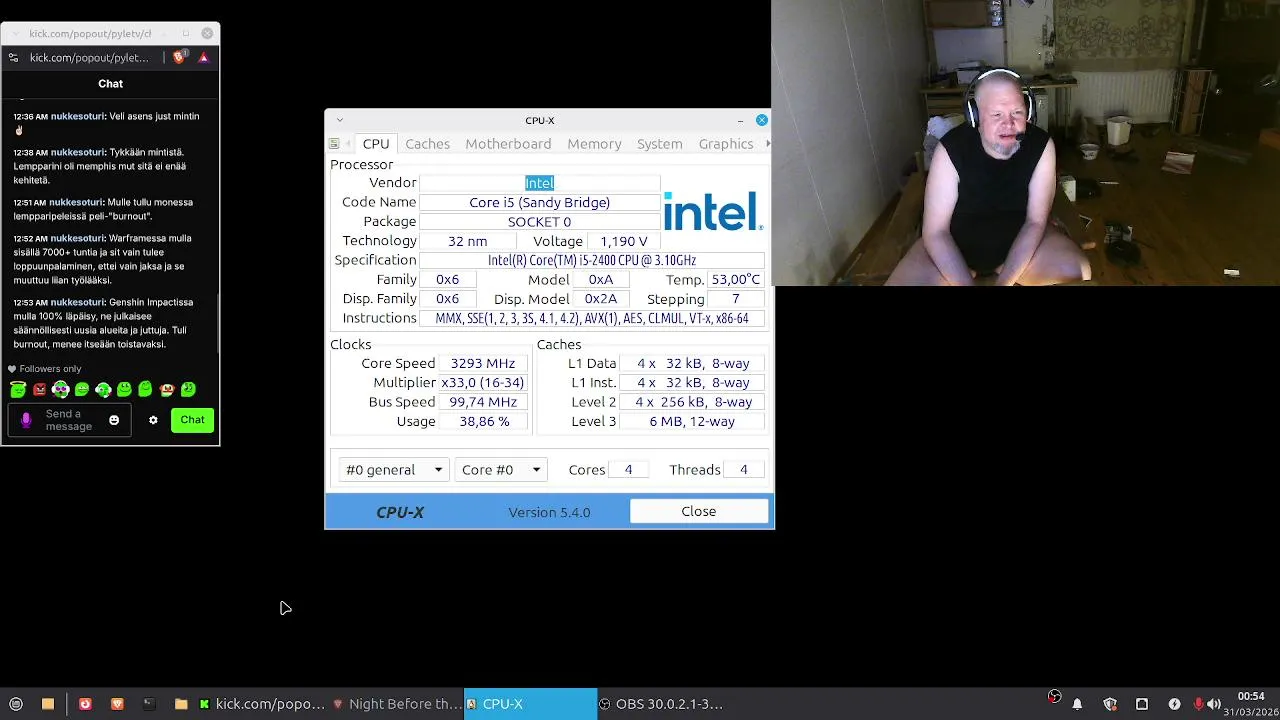1280x720 pixels.
Task: Click the '6 MB, 12-way' Level 3 cache value
Action: pyautogui.click(x=692, y=422)
